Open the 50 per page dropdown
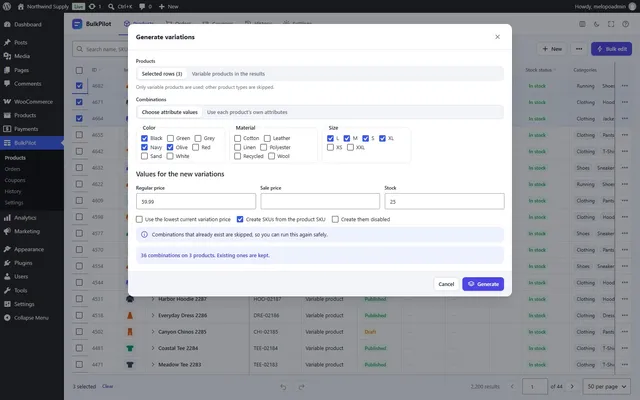 coord(607,387)
